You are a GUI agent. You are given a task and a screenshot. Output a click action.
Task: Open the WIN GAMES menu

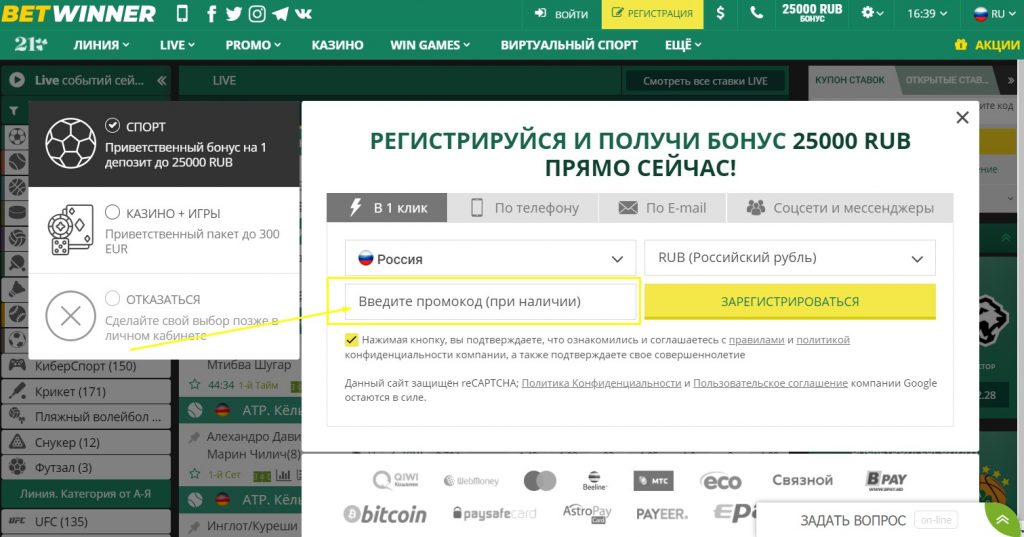(x=430, y=45)
